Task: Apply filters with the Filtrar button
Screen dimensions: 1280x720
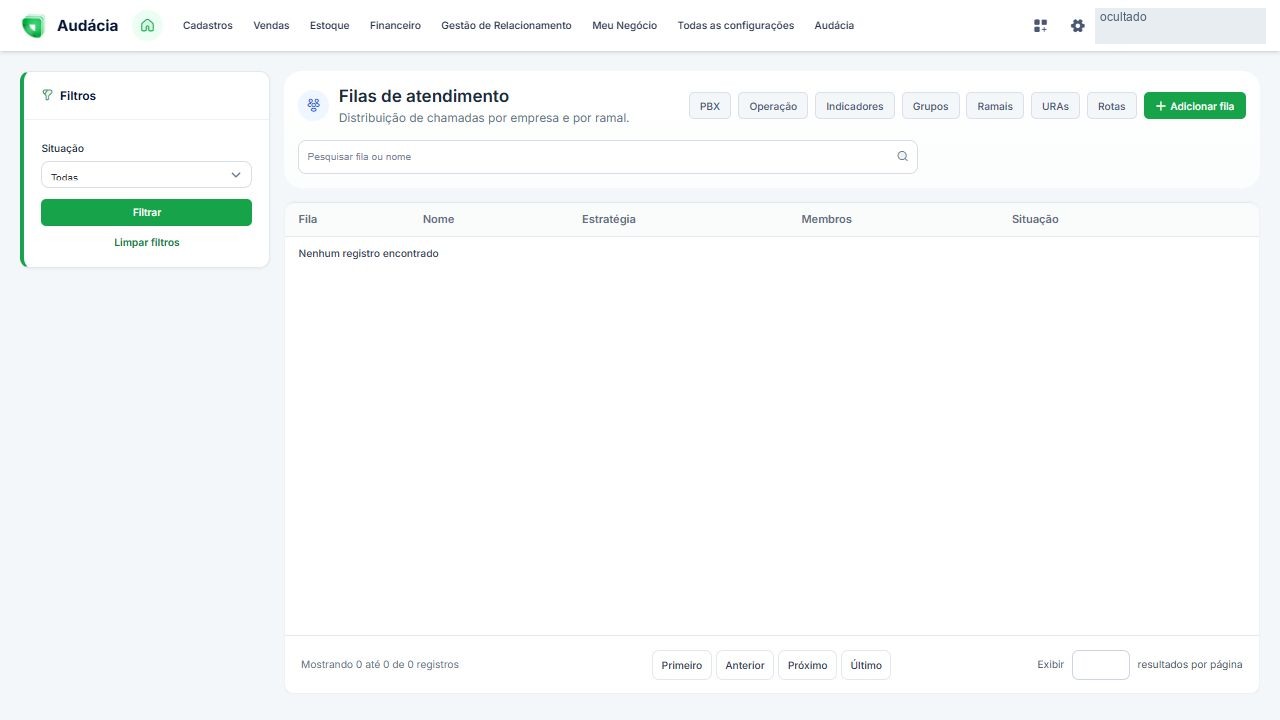Action: [146, 212]
